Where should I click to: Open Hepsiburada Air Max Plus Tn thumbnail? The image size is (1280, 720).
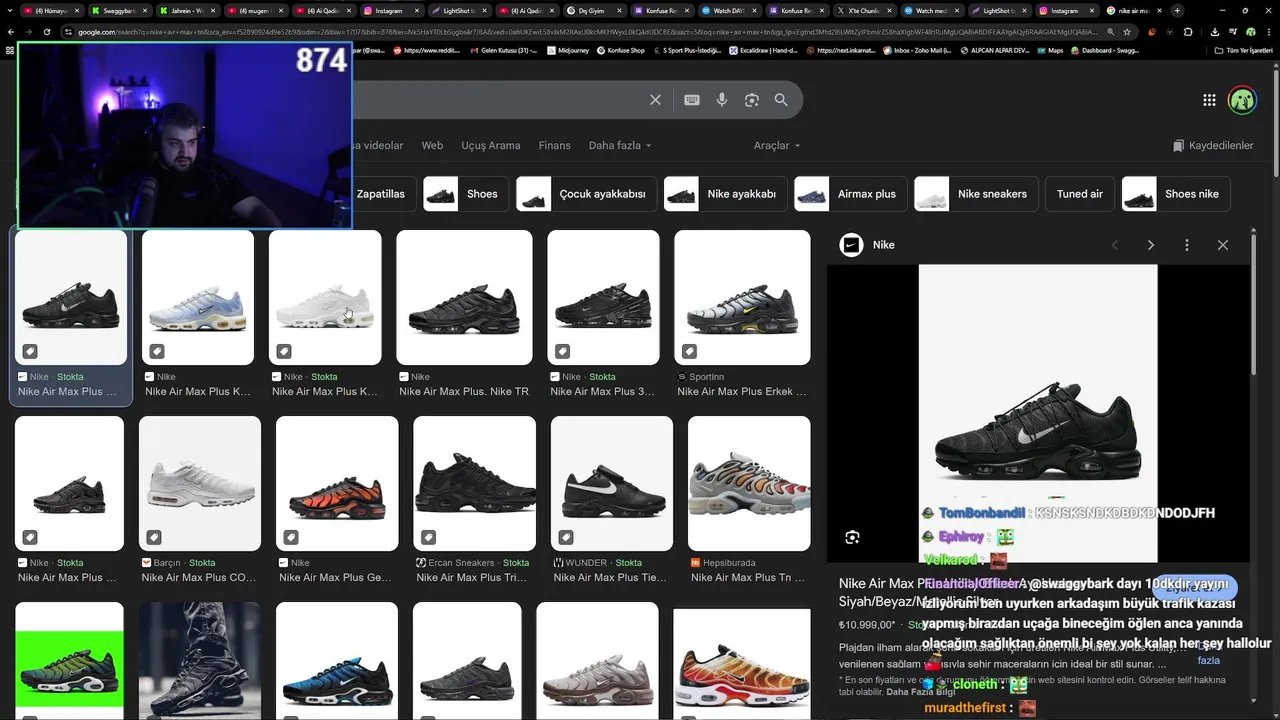pos(749,483)
